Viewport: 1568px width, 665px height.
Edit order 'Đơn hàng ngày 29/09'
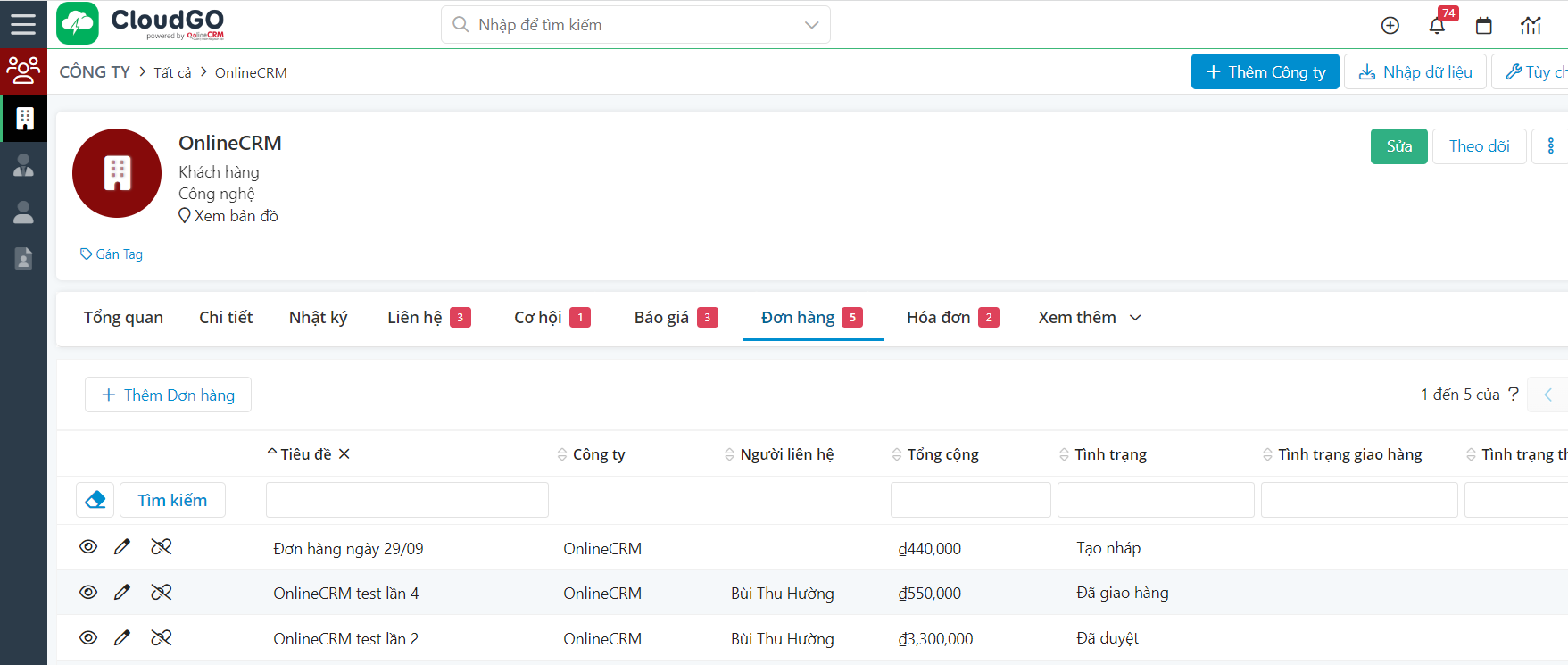(122, 547)
